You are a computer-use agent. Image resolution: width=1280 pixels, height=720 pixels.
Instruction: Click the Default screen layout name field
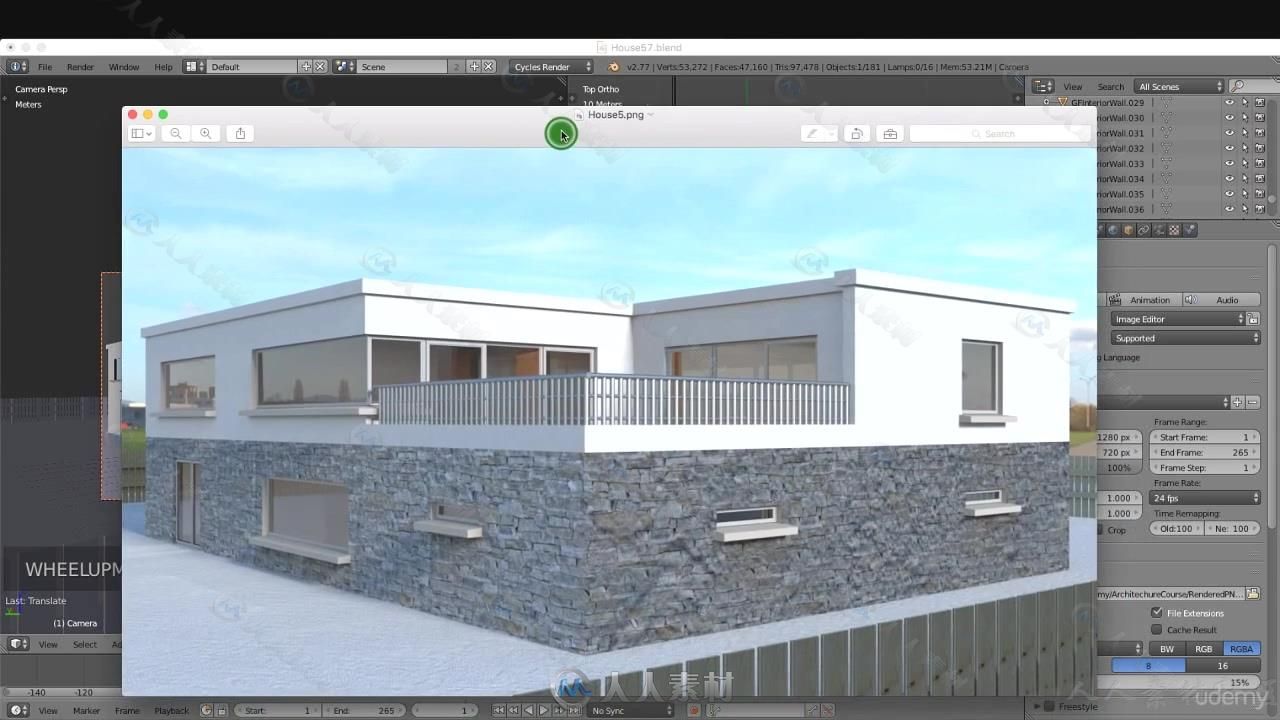pyautogui.click(x=252, y=67)
